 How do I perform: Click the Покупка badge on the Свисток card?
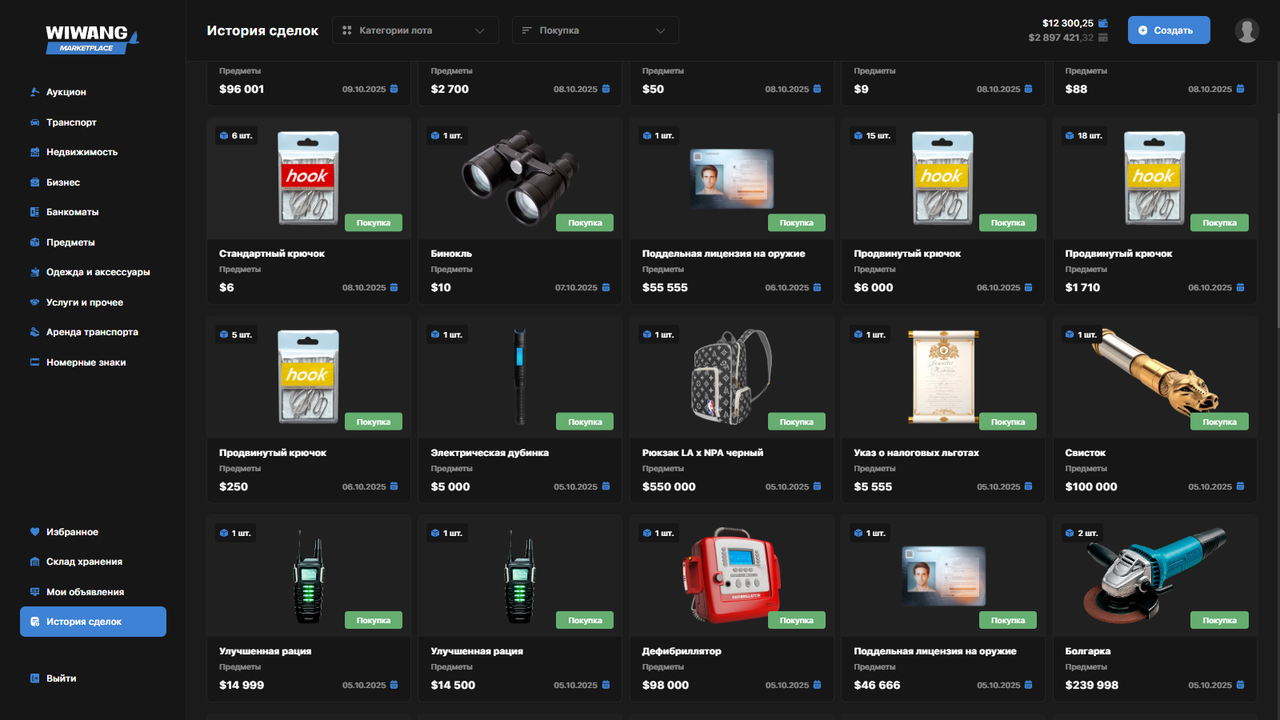(x=1220, y=422)
